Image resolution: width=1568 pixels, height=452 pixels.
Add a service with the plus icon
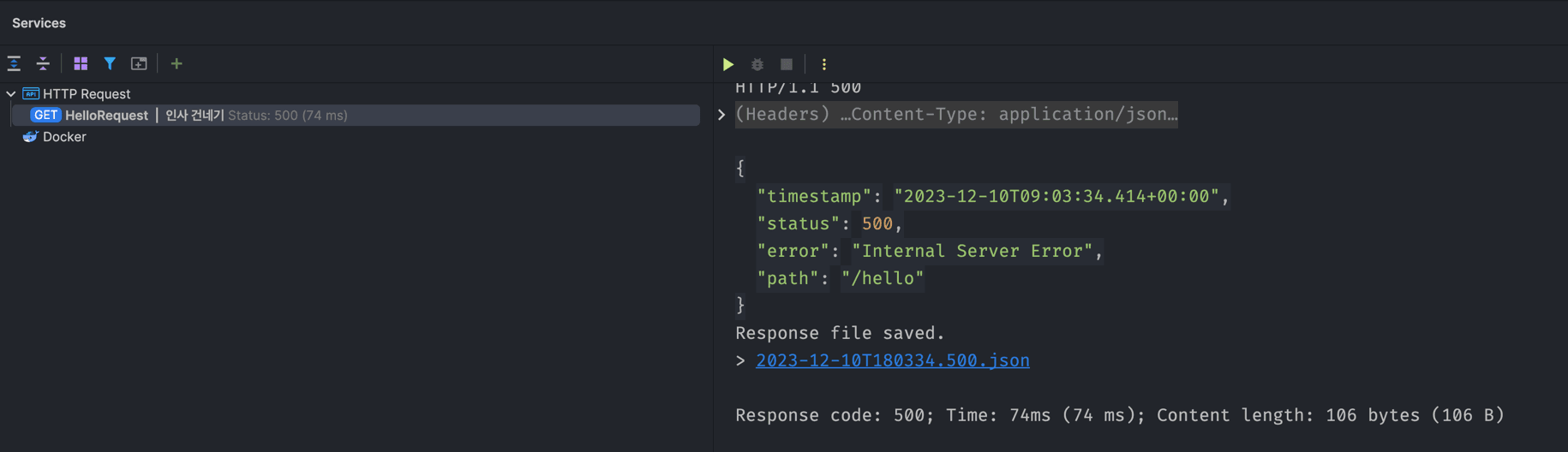(x=177, y=63)
